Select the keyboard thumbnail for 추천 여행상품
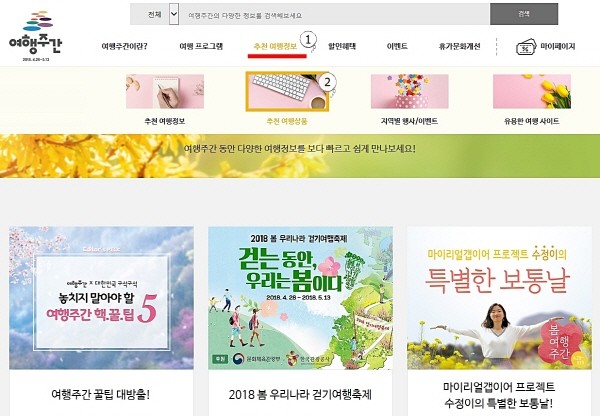Screen dimensions: 600x416 287,91
